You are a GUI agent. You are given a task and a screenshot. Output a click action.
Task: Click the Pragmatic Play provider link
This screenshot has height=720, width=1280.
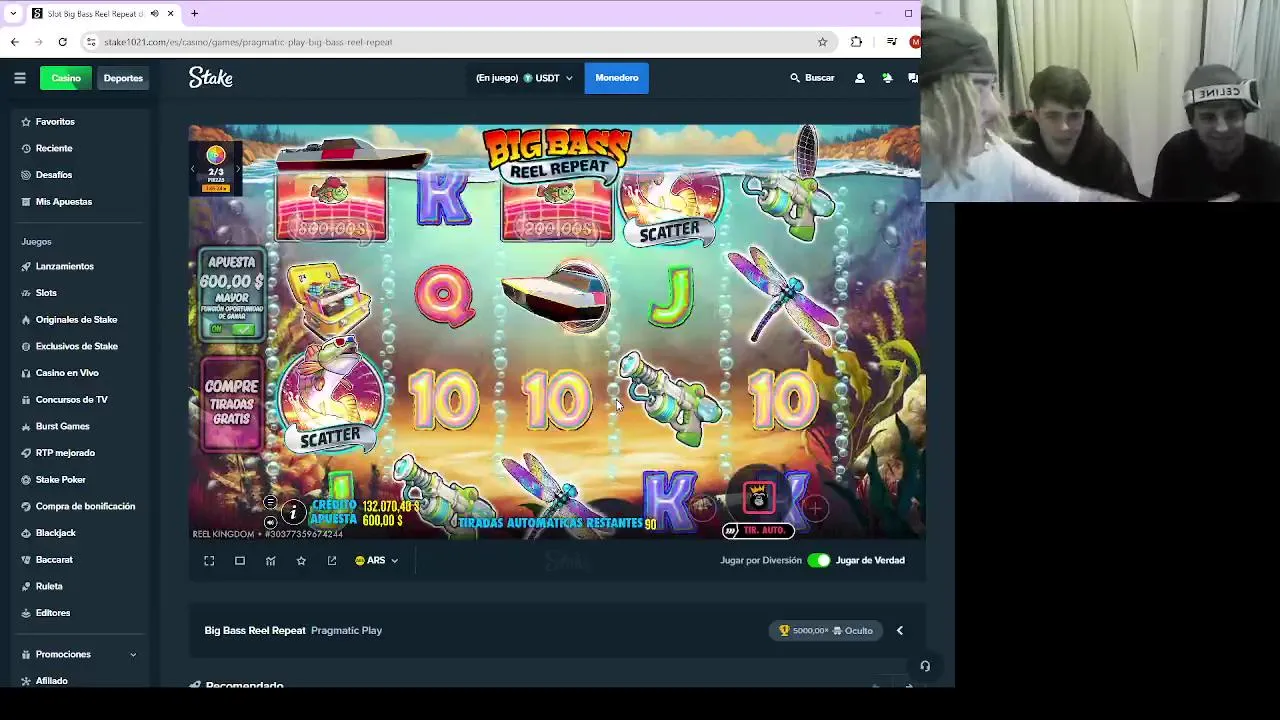(346, 631)
